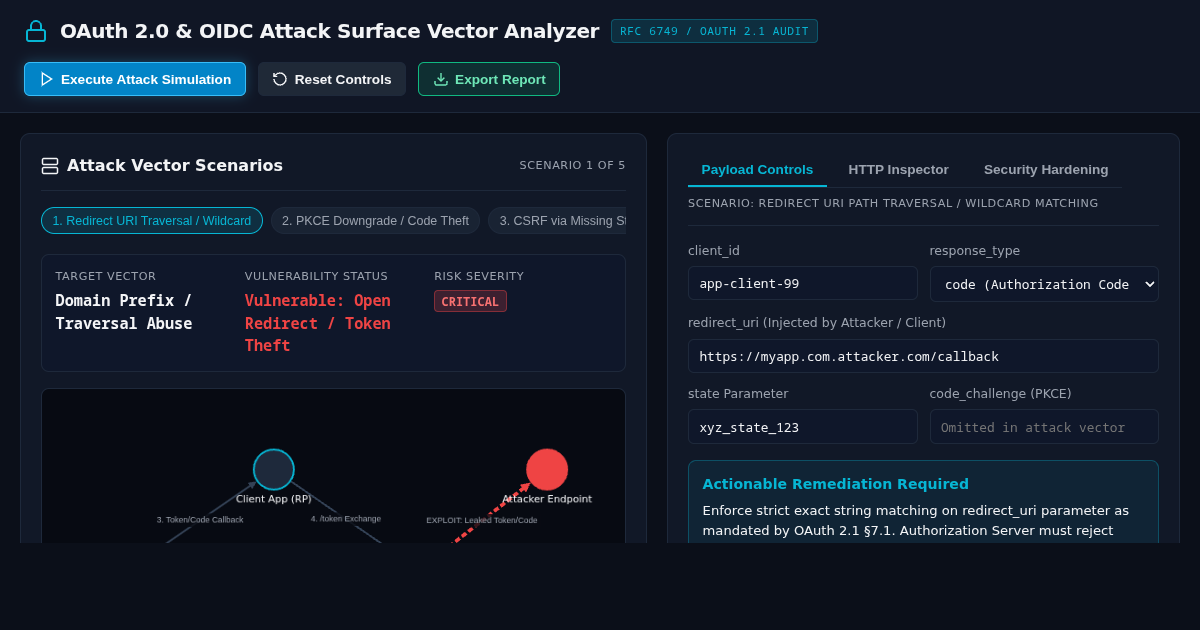
Task: Click the server icon beside Attack Vector Scenarios
Action: tap(50, 166)
